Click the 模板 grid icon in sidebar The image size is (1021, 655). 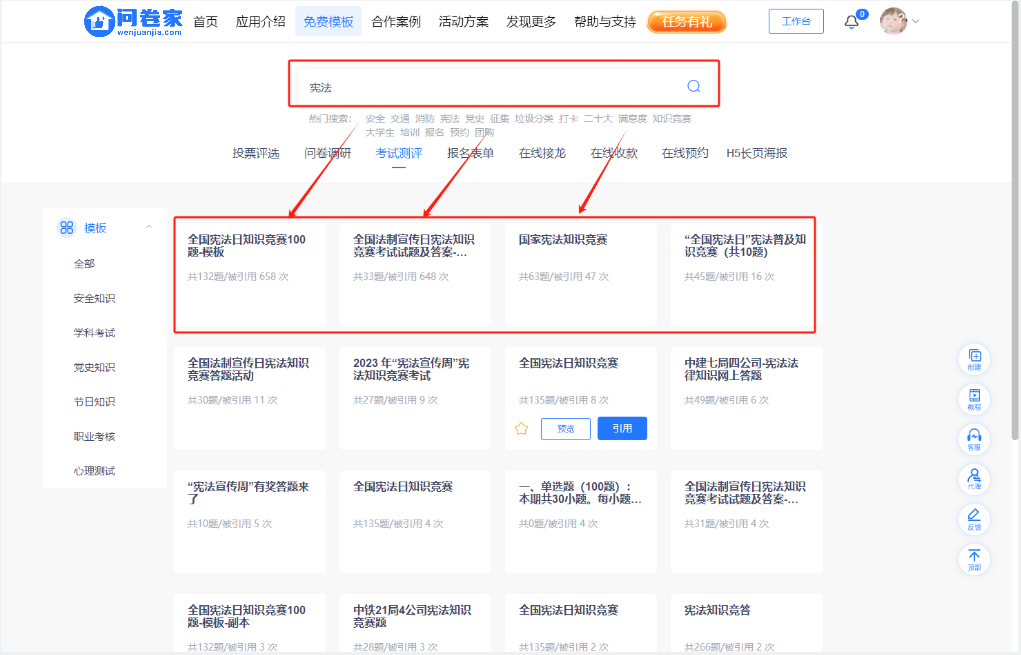pyautogui.click(x=66, y=227)
